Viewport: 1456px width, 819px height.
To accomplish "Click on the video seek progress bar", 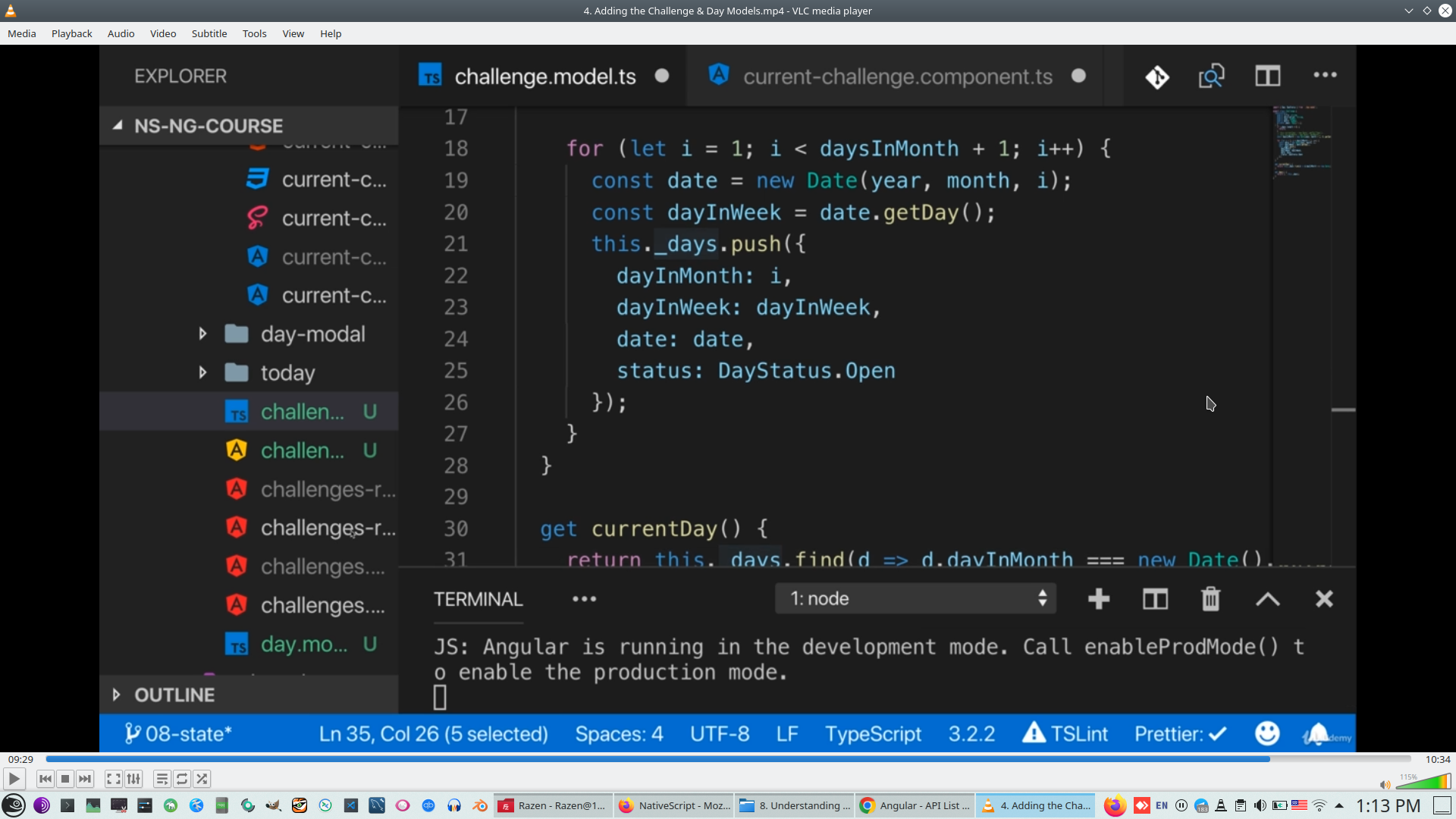I will coord(728,759).
